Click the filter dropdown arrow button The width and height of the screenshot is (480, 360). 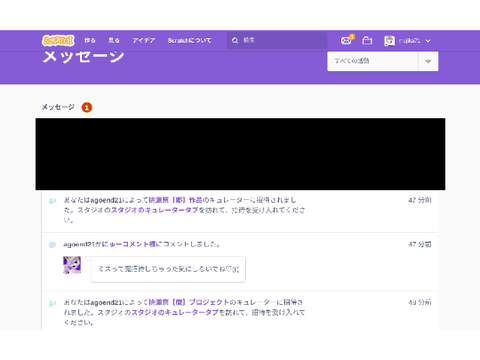[x=428, y=61]
